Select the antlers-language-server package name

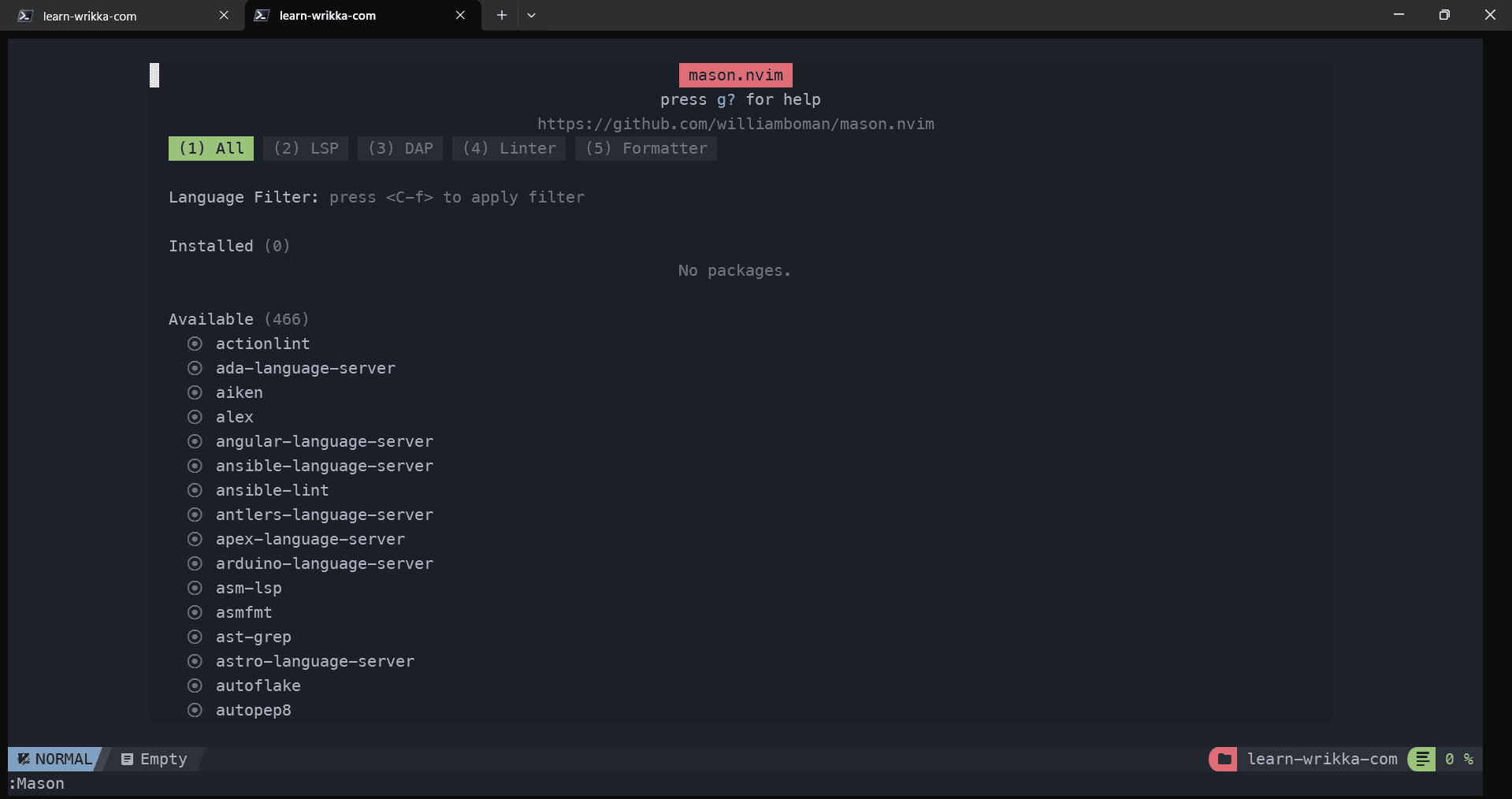[325, 515]
